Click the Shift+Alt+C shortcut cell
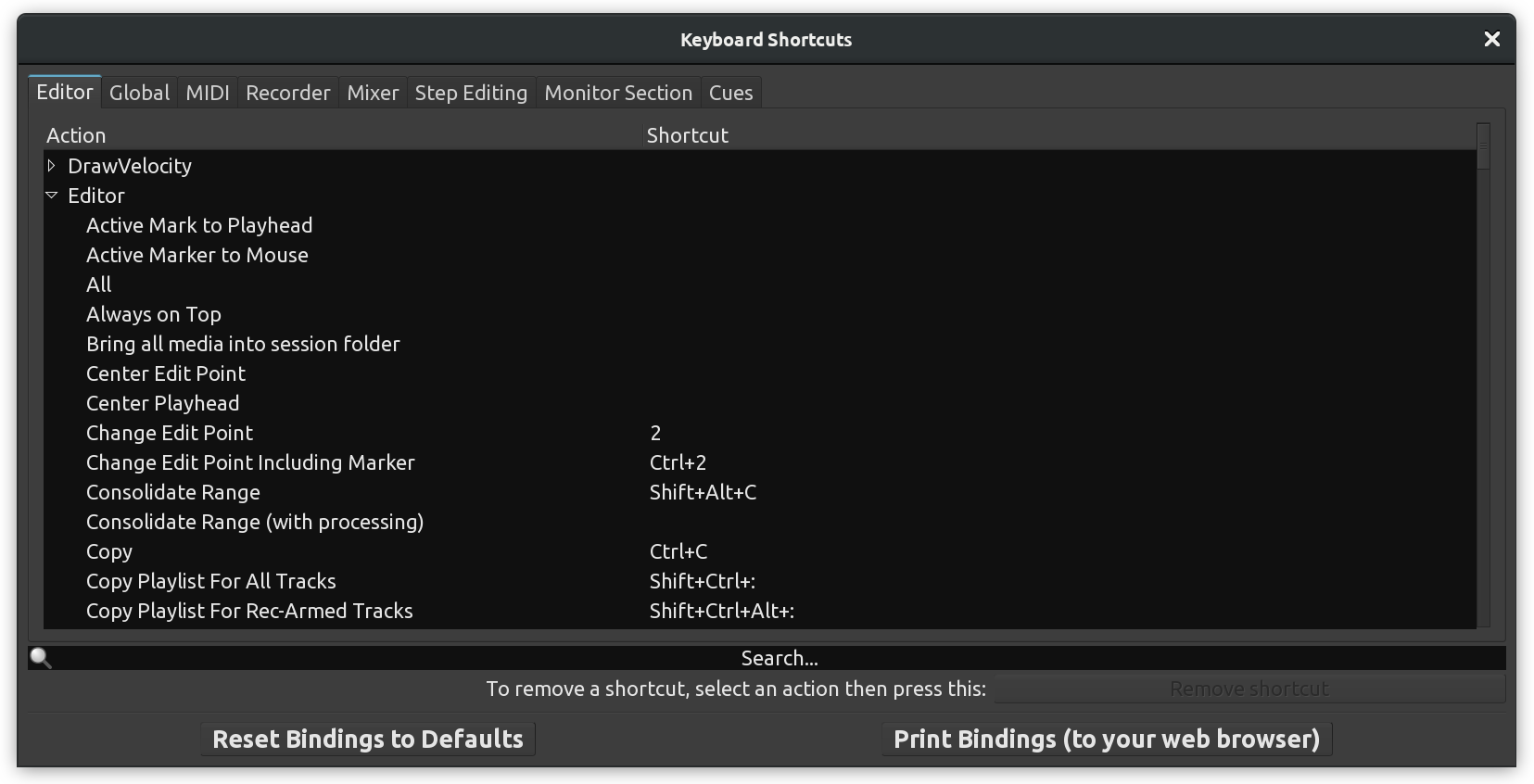The width and height of the screenshot is (1534, 784). pos(703,492)
